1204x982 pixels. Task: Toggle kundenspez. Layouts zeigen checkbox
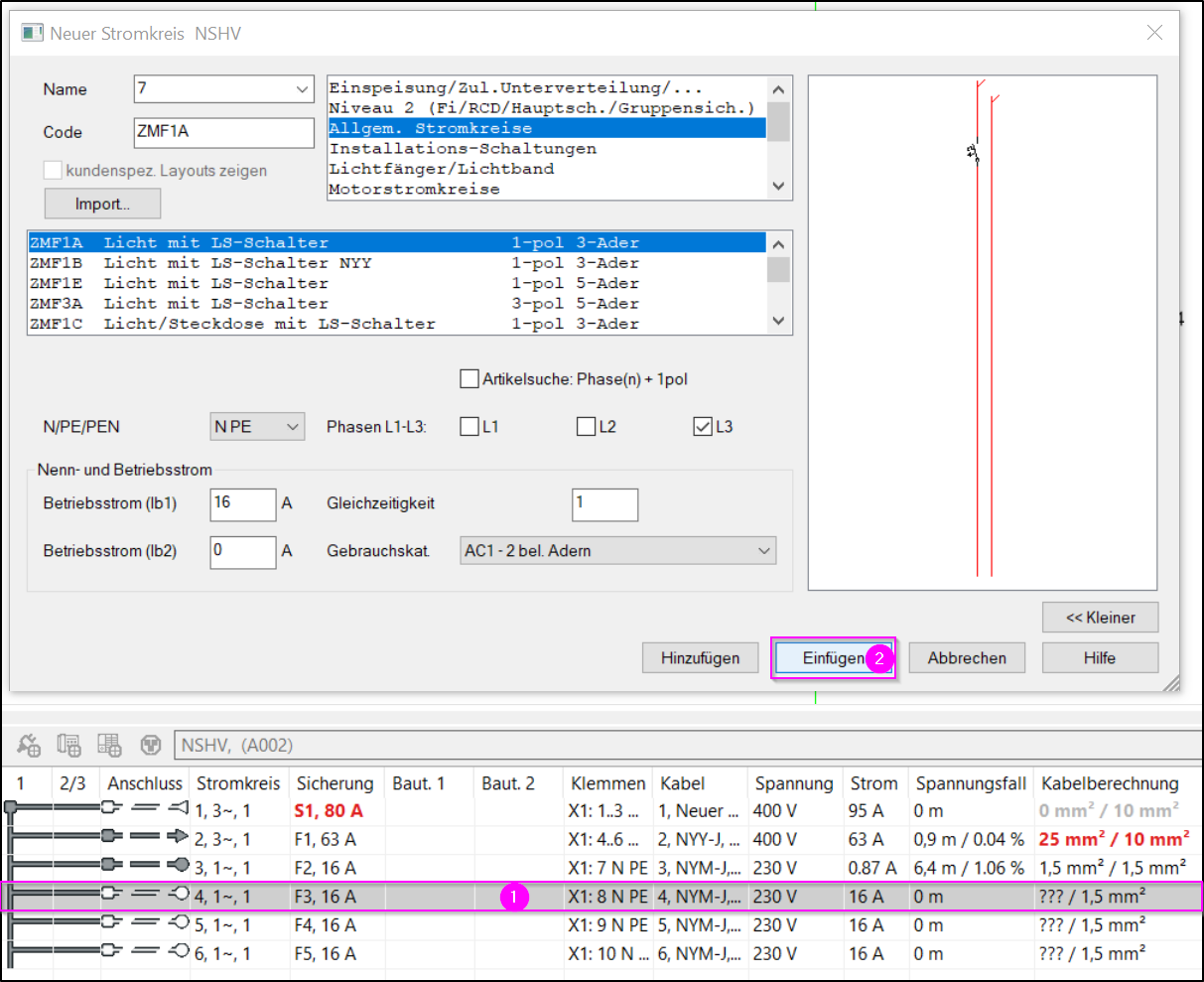click(53, 170)
